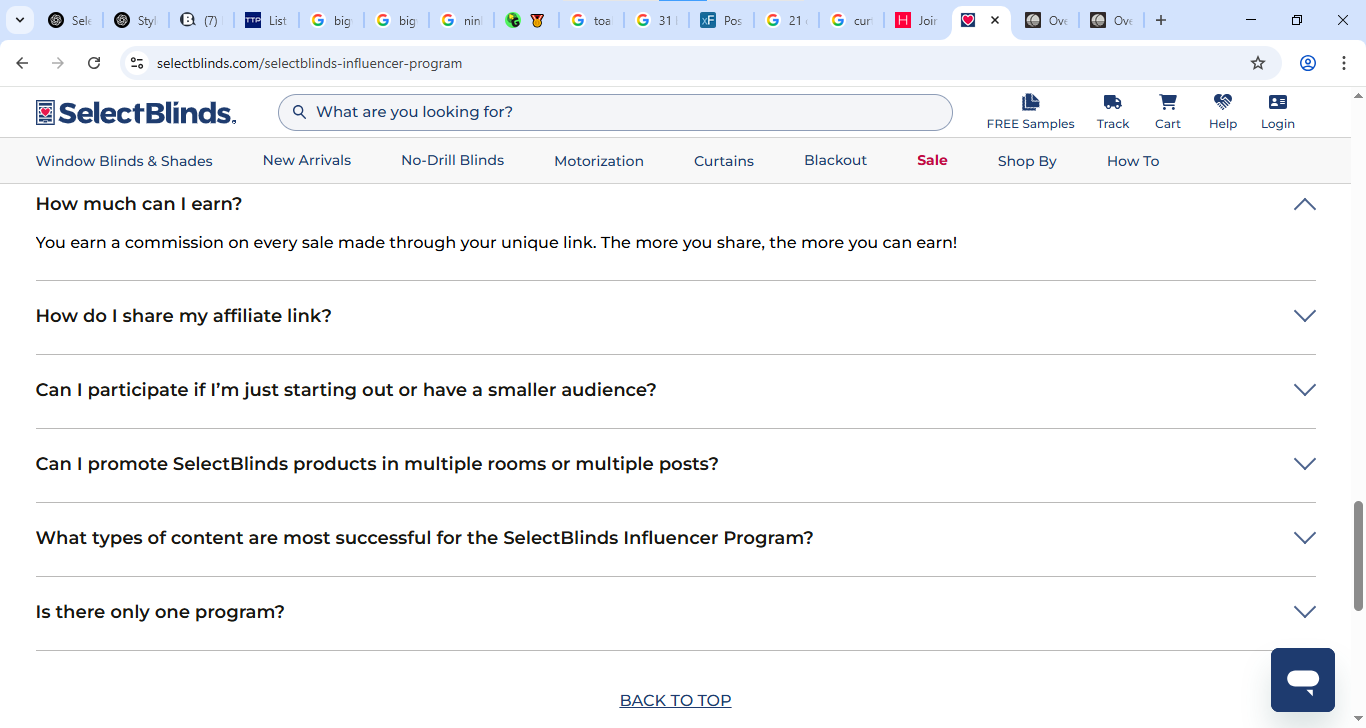The height and width of the screenshot is (728, 1366).
Task: Click the address bar URL
Action: (x=309, y=63)
